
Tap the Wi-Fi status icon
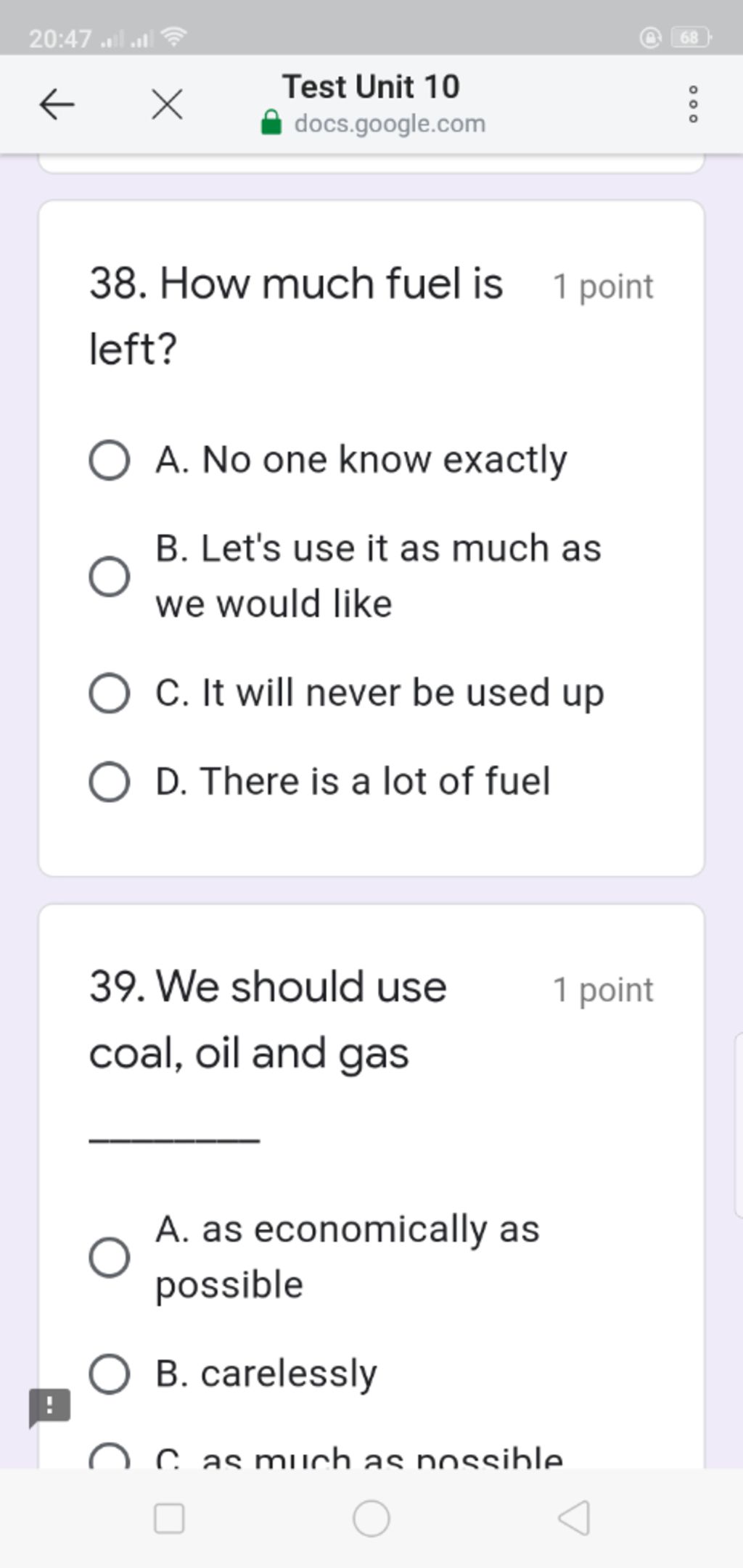[173, 37]
